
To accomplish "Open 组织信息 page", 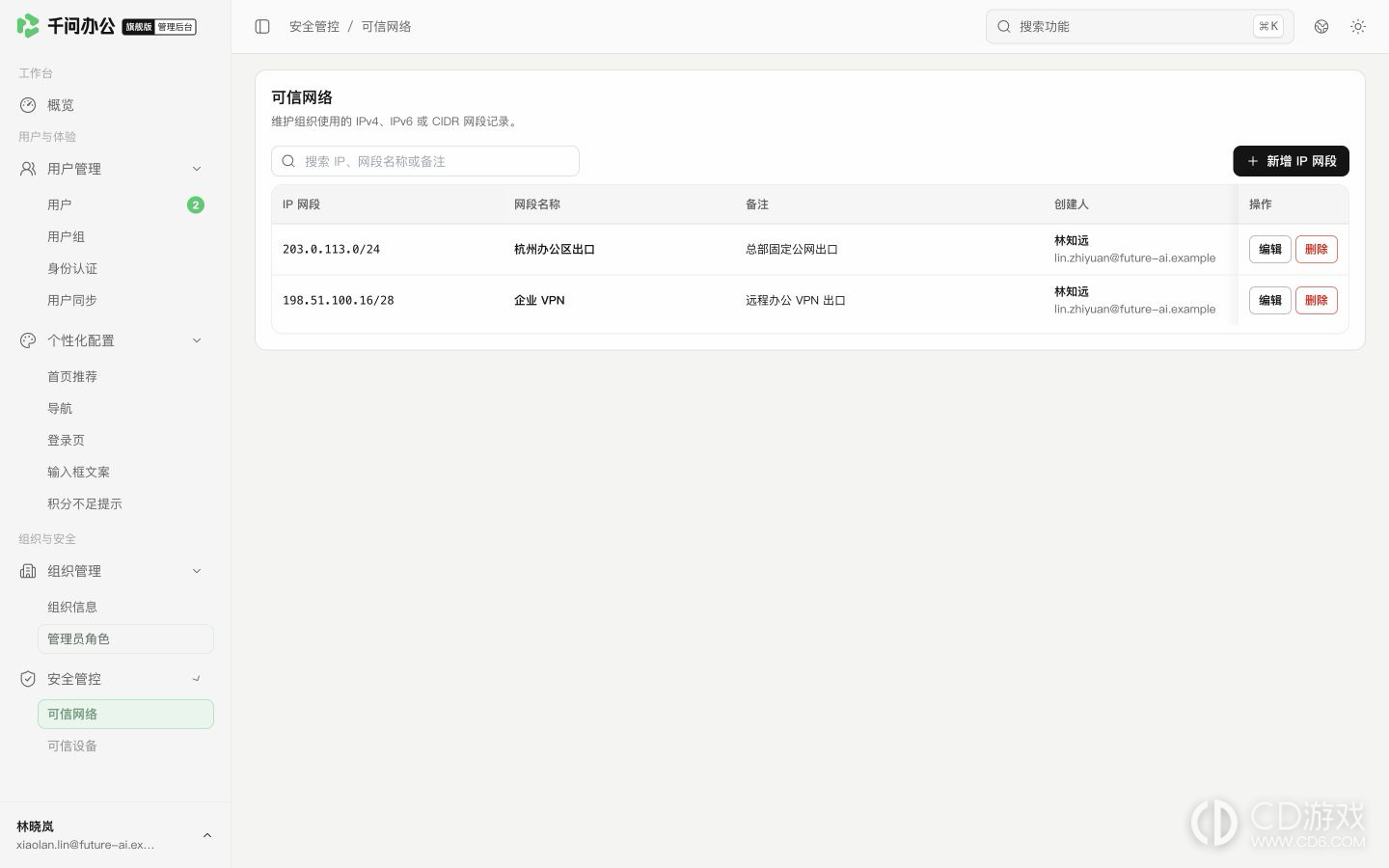I will click(x=125, y=607).
